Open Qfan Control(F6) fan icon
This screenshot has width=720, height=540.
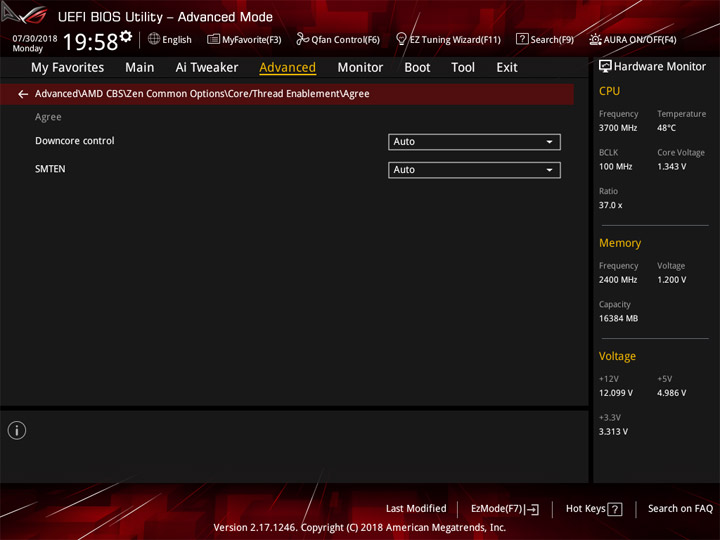point(302,39)
